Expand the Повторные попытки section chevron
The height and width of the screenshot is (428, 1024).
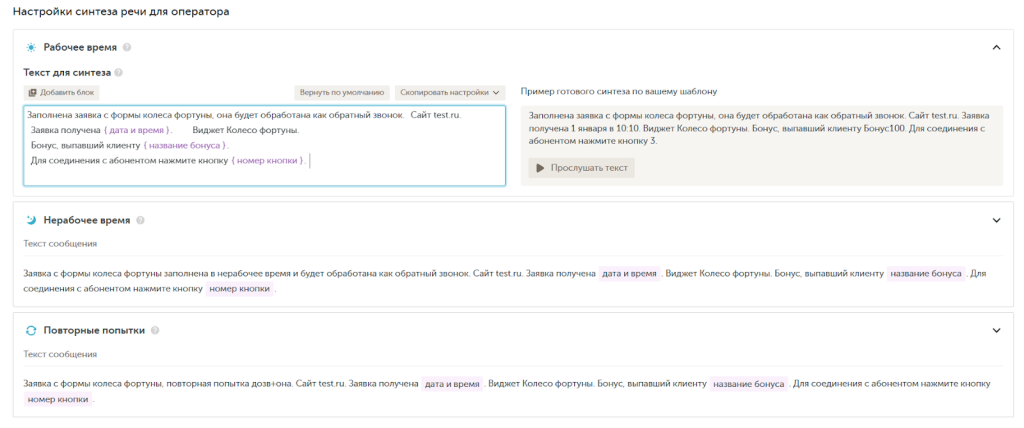click(995, 330)
